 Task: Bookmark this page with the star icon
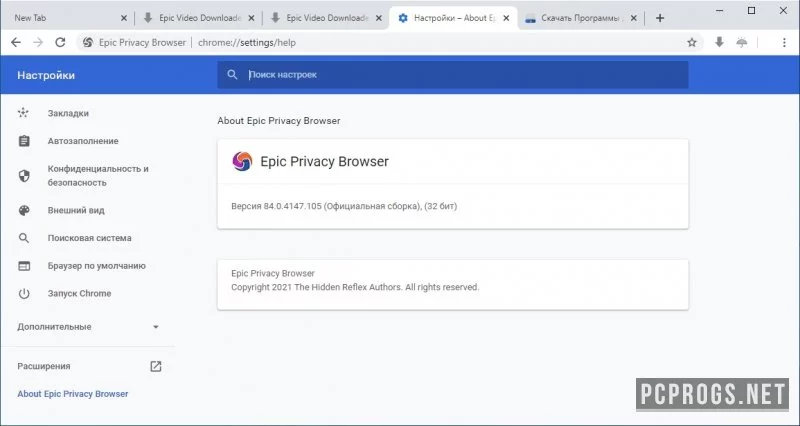pyautogui.click(x=692, y=42)
